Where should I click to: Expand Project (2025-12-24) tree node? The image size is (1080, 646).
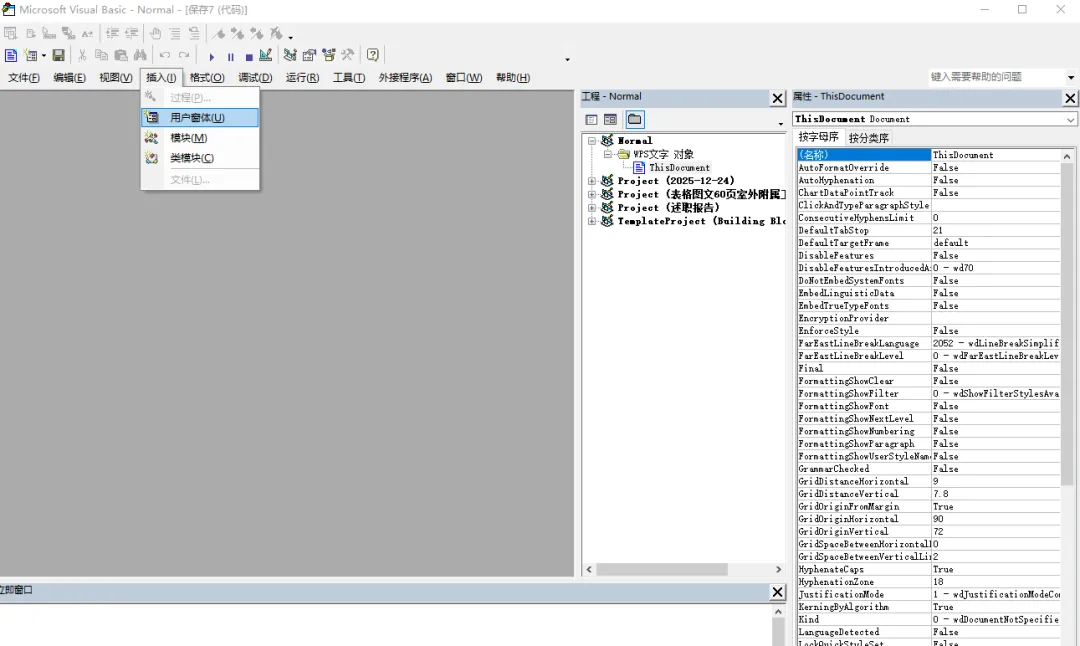(x=592, y=181)
